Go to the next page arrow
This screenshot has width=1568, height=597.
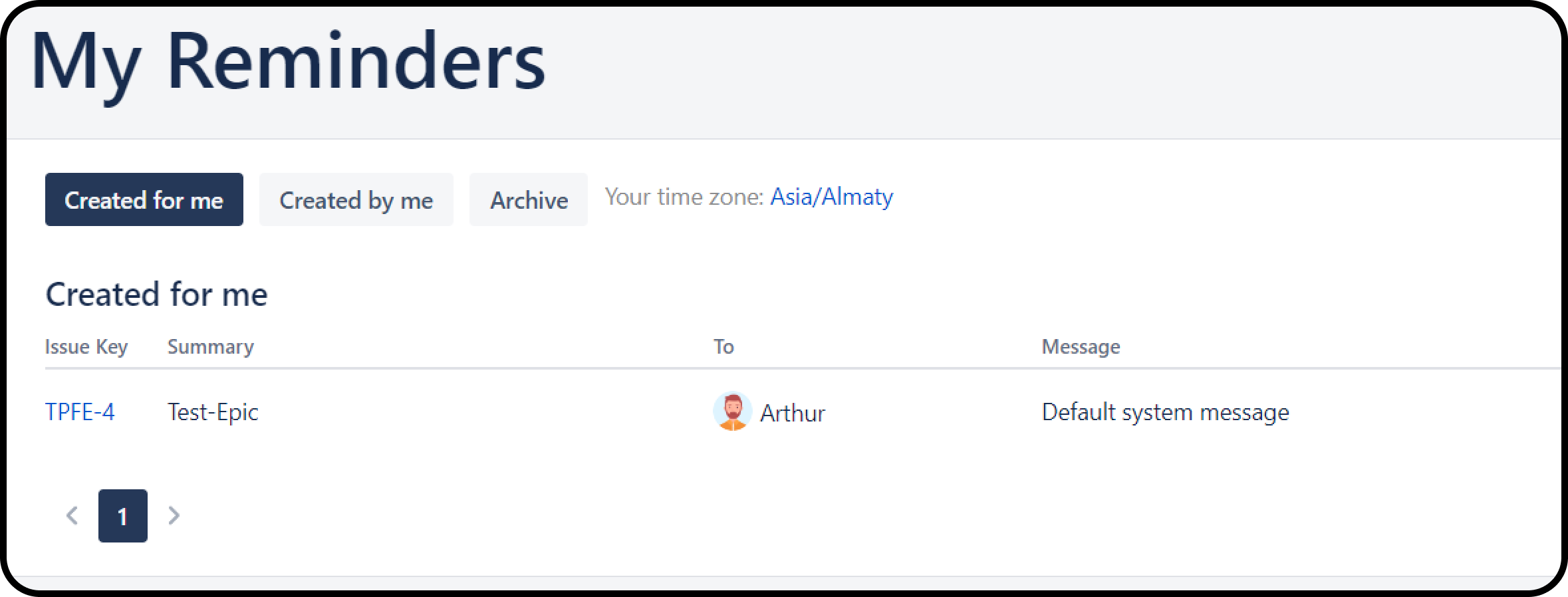click(x=174, y=515)
